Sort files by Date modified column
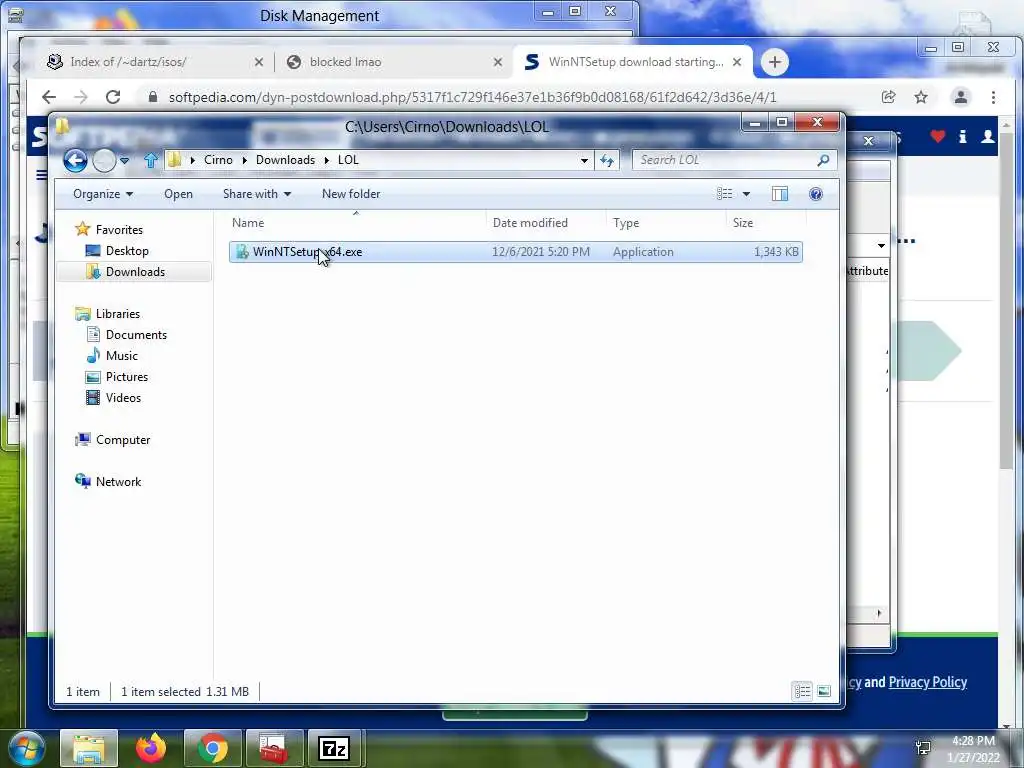 click(546, 223)
